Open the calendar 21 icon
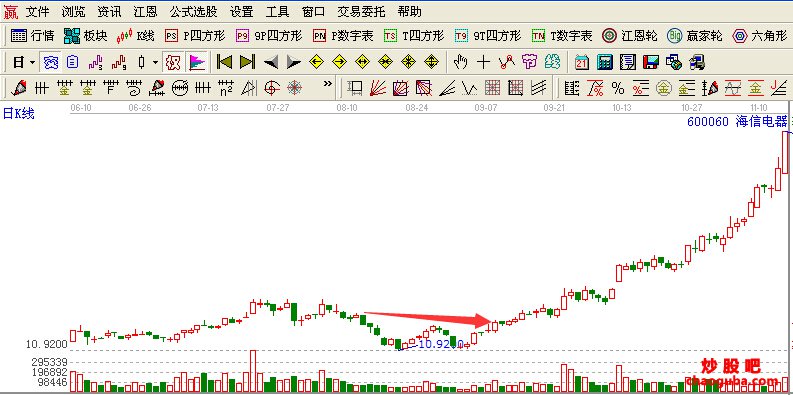This screenshot has width=793, height=395. coord(582,62)
